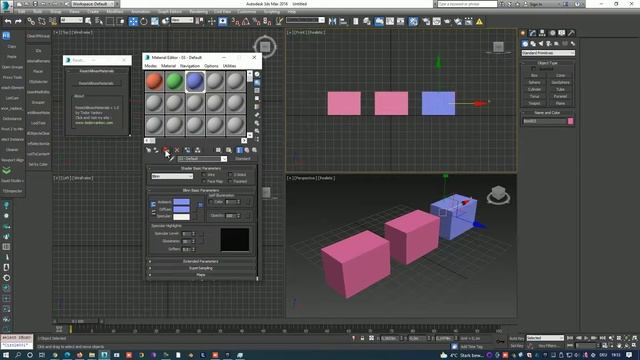The height and width of the screenshot is (360, 640).
Task: Enable the Wire checkbox
Action: [204, 175]
